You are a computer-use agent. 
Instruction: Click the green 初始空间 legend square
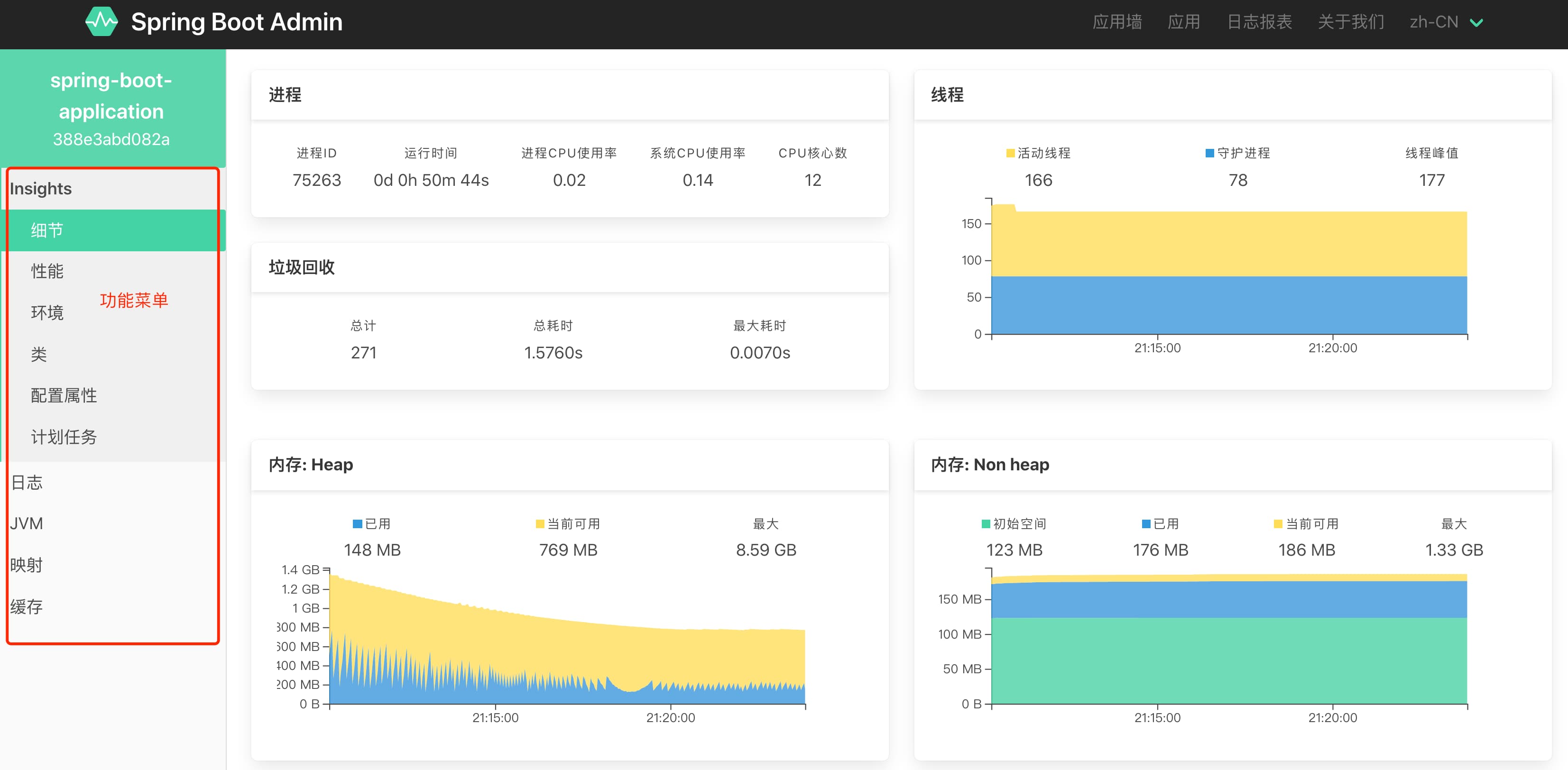pyautogui.click(x=986, y=524)
